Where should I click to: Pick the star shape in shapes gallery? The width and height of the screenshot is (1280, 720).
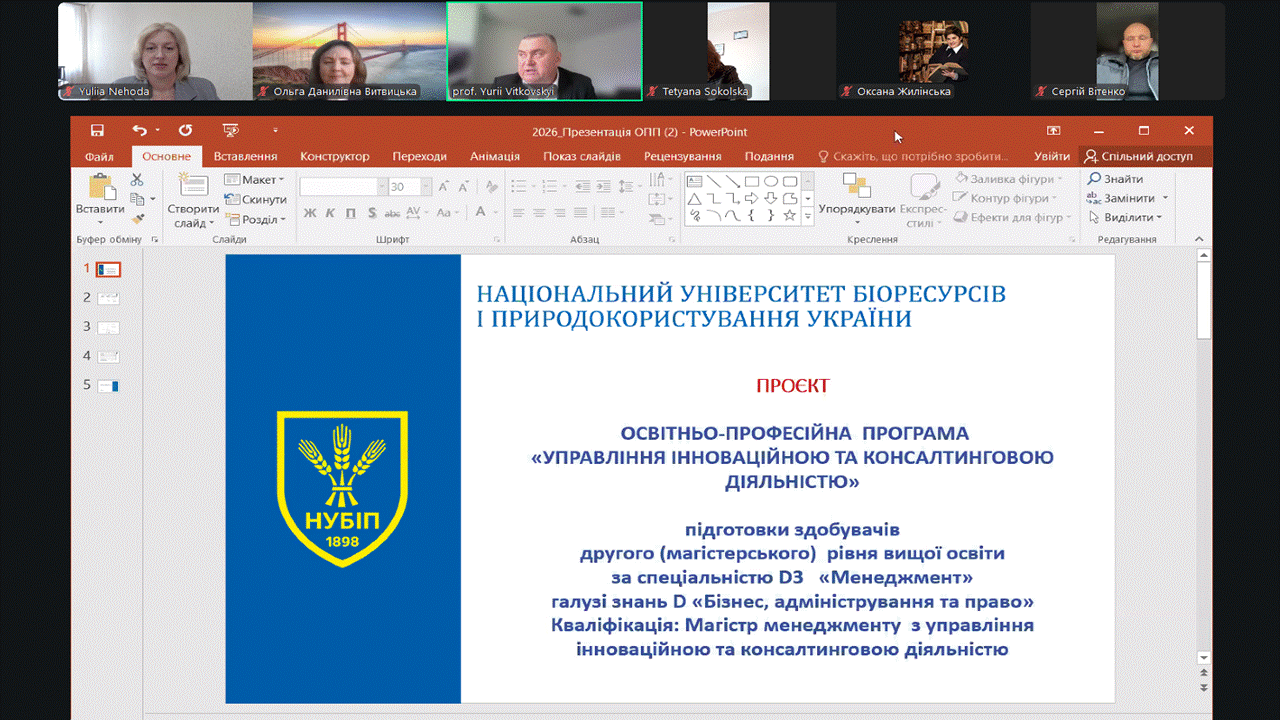coord(789,215)
